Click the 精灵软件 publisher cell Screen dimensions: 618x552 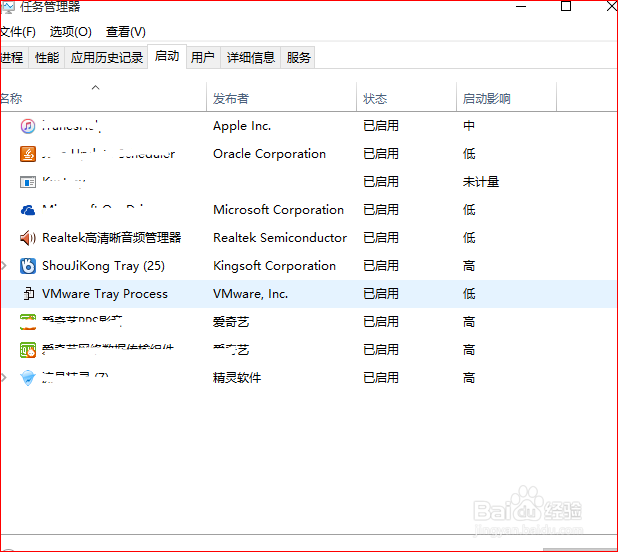click(237, 378)
